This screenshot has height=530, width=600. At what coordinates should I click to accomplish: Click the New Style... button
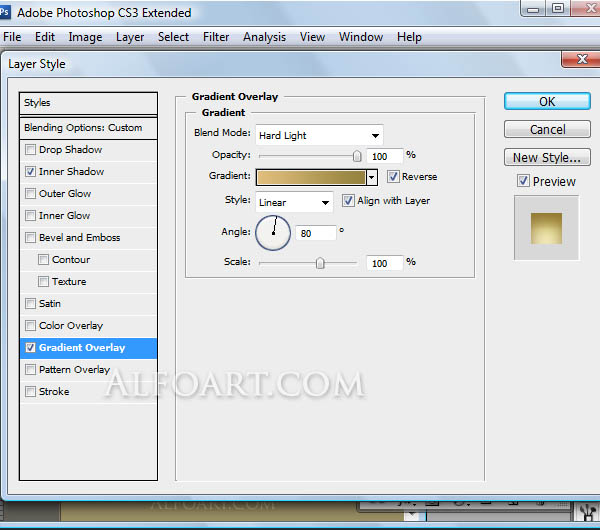(547, 157)
